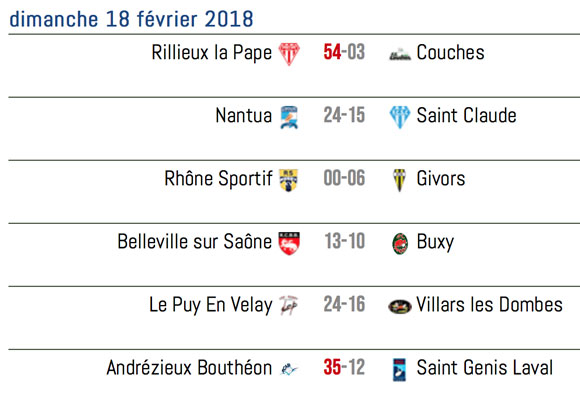Click the Villars les Dombes oval logo
The height and width of the screenshot is (397, 580).
[x=400, y=306]
